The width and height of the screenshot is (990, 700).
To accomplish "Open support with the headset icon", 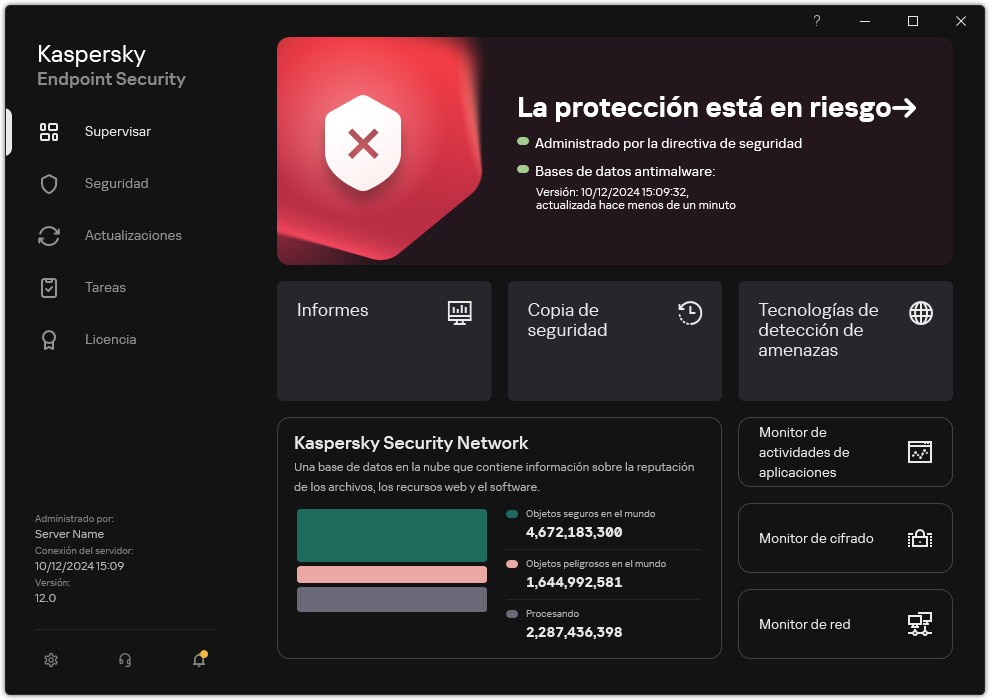I will click(x=124, y=660).
